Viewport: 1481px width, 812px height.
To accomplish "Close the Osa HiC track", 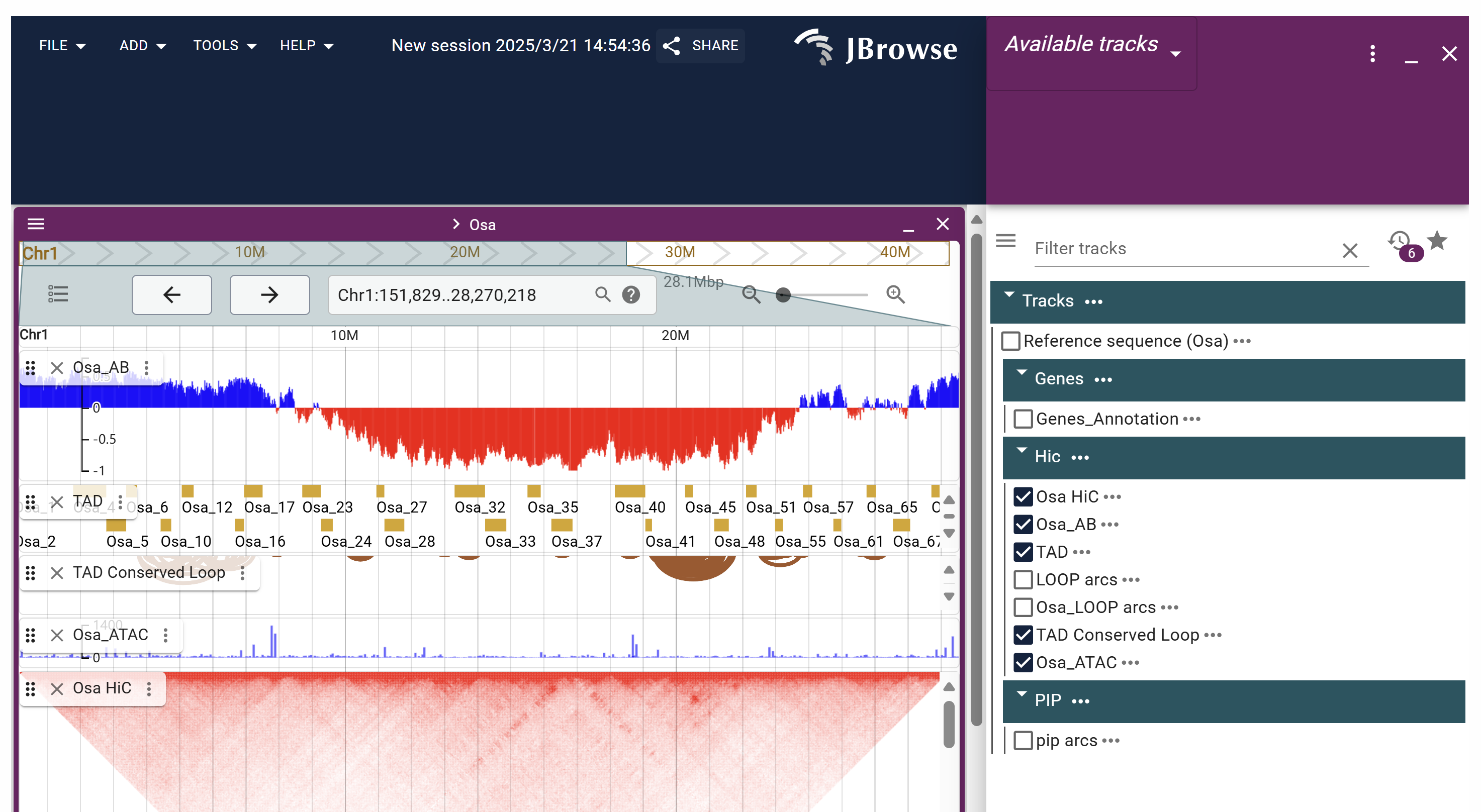I will coord(56,688).
